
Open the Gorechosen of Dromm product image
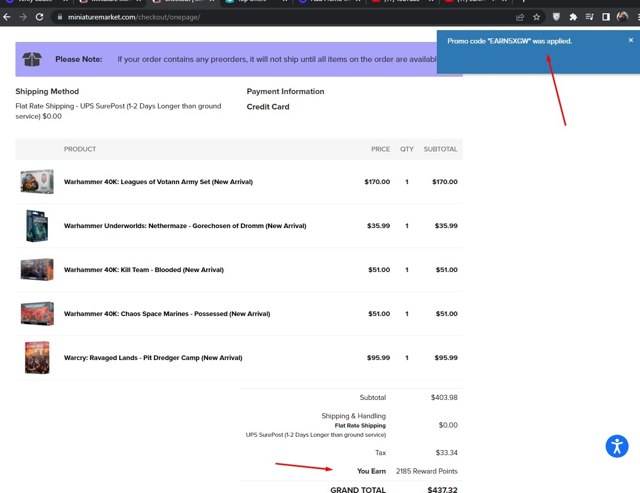pyautogui.click(x=37, y=226)
